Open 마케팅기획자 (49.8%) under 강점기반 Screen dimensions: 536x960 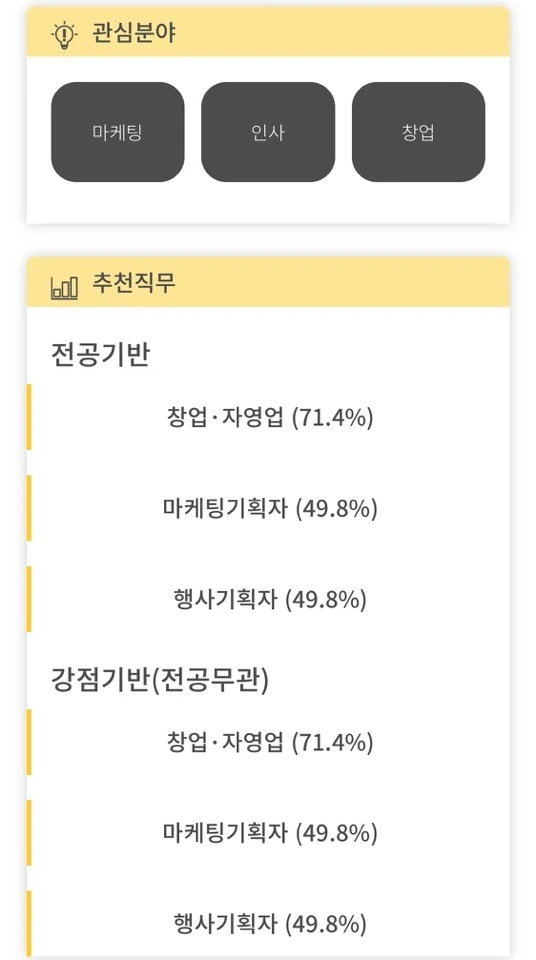[x=270, y=833]
